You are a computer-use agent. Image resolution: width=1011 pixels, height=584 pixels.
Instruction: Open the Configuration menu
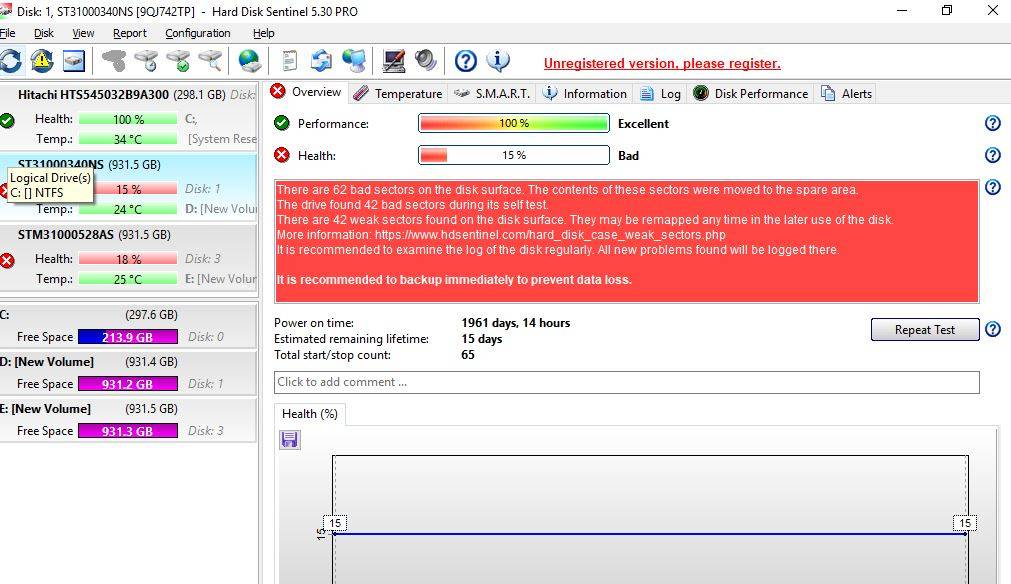[x=197, y=33]
